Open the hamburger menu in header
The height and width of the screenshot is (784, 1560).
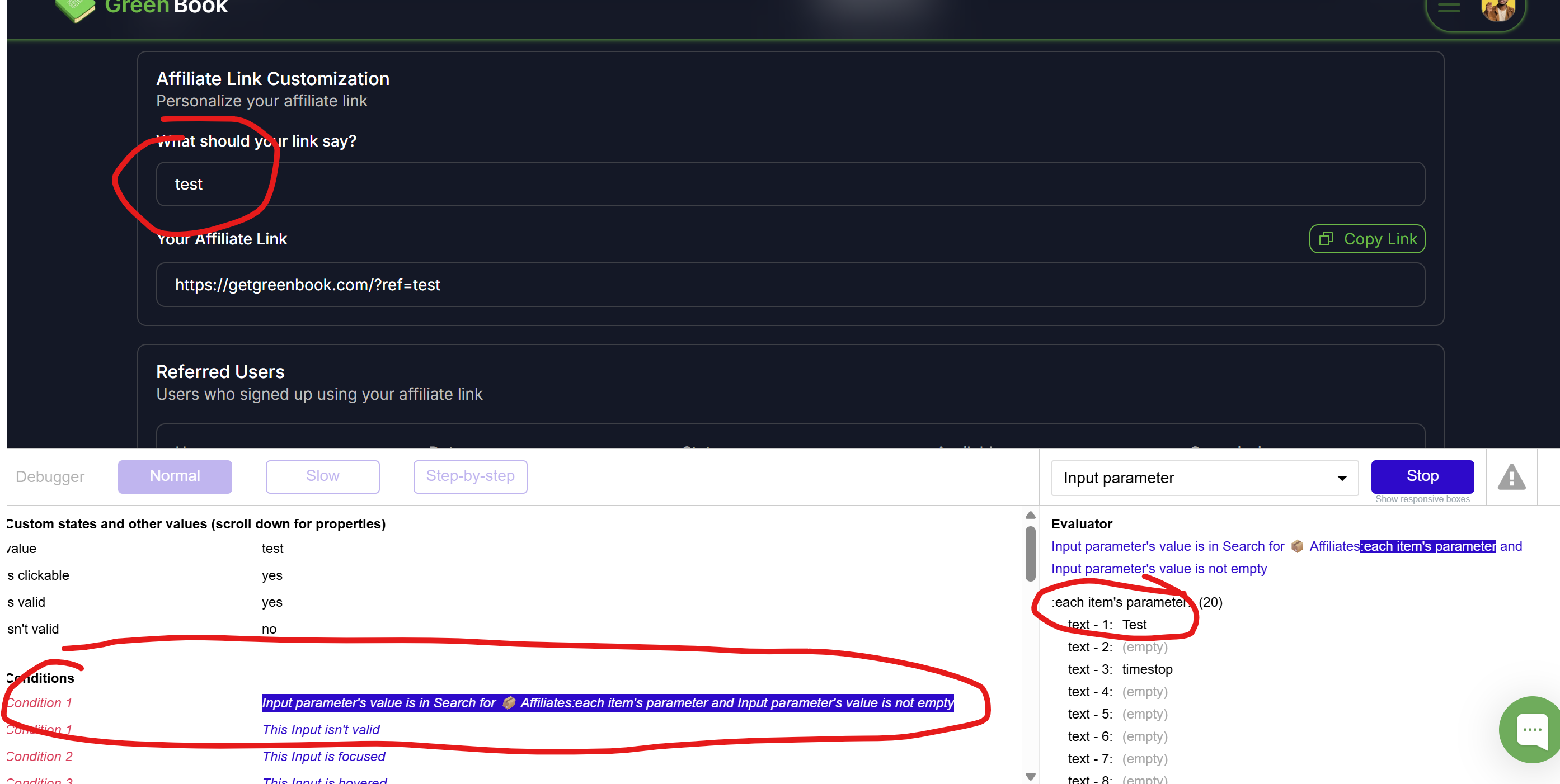point(1449,7)
